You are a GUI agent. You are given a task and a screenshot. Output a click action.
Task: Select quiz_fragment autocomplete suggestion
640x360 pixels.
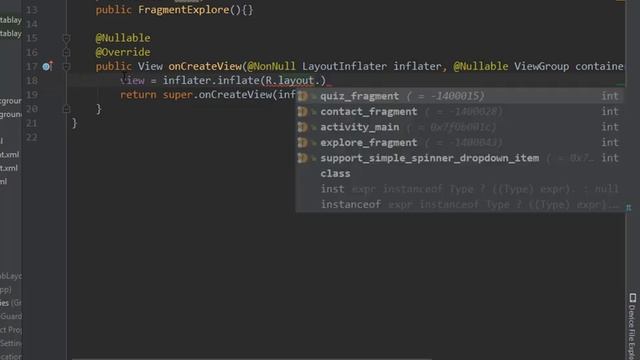[460, 96]
